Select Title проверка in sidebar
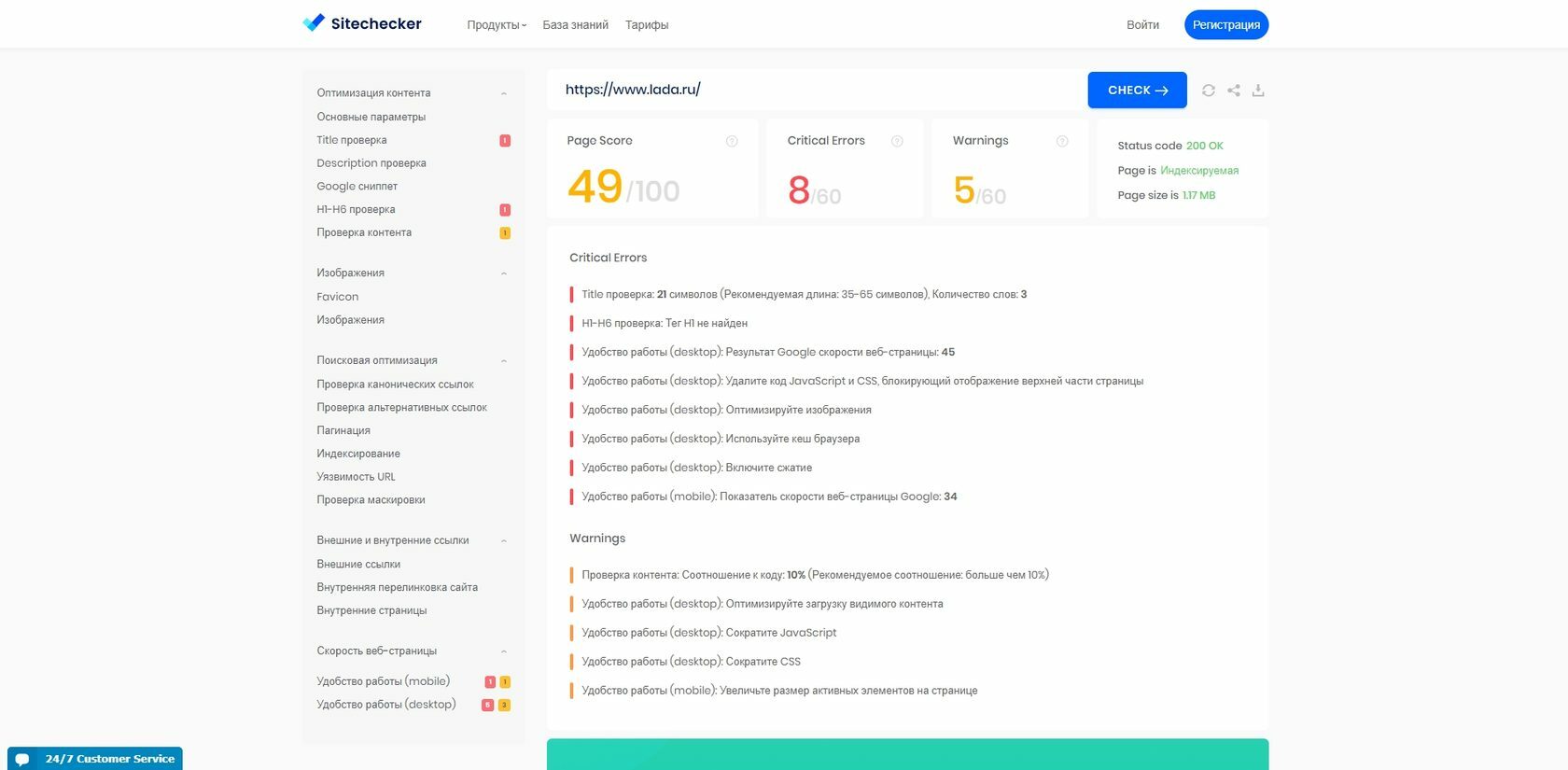Image resolution: width=1568 pixels, height=770 pixels. tap(352, 140)
